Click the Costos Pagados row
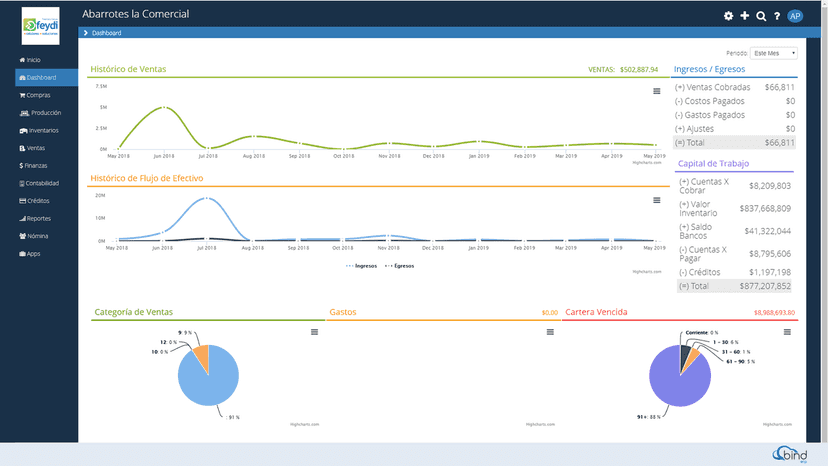 pyautogui.click(x=734, y=101)
